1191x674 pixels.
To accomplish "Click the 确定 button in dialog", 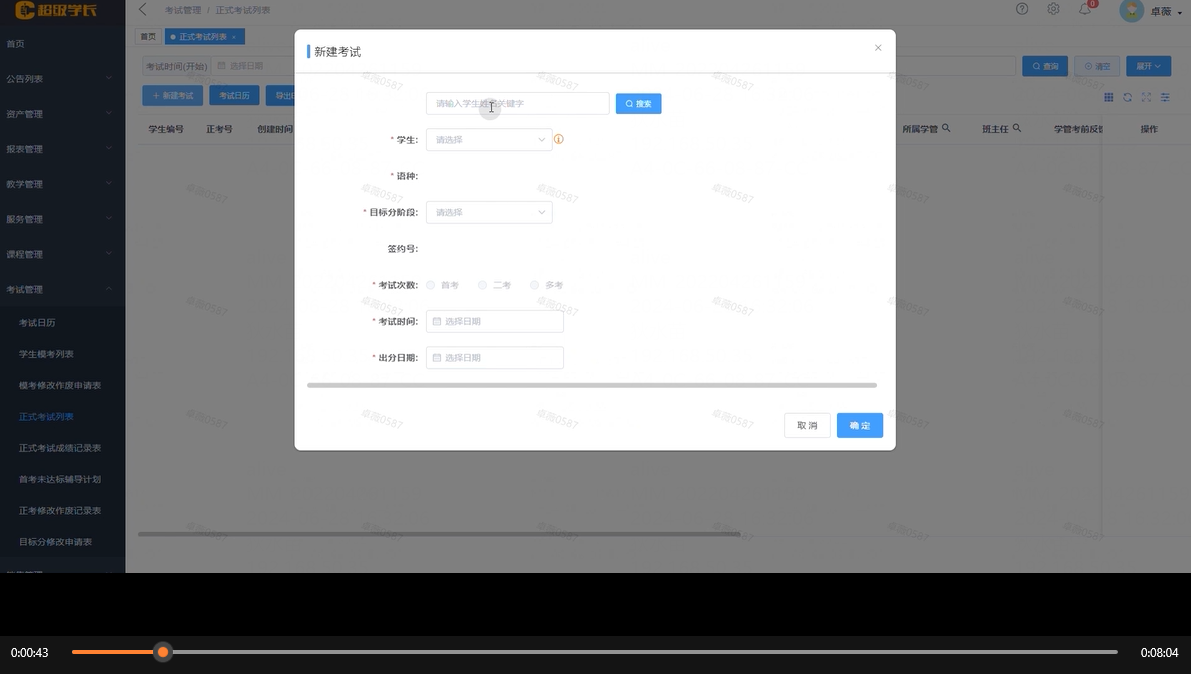I will point(860,425).
